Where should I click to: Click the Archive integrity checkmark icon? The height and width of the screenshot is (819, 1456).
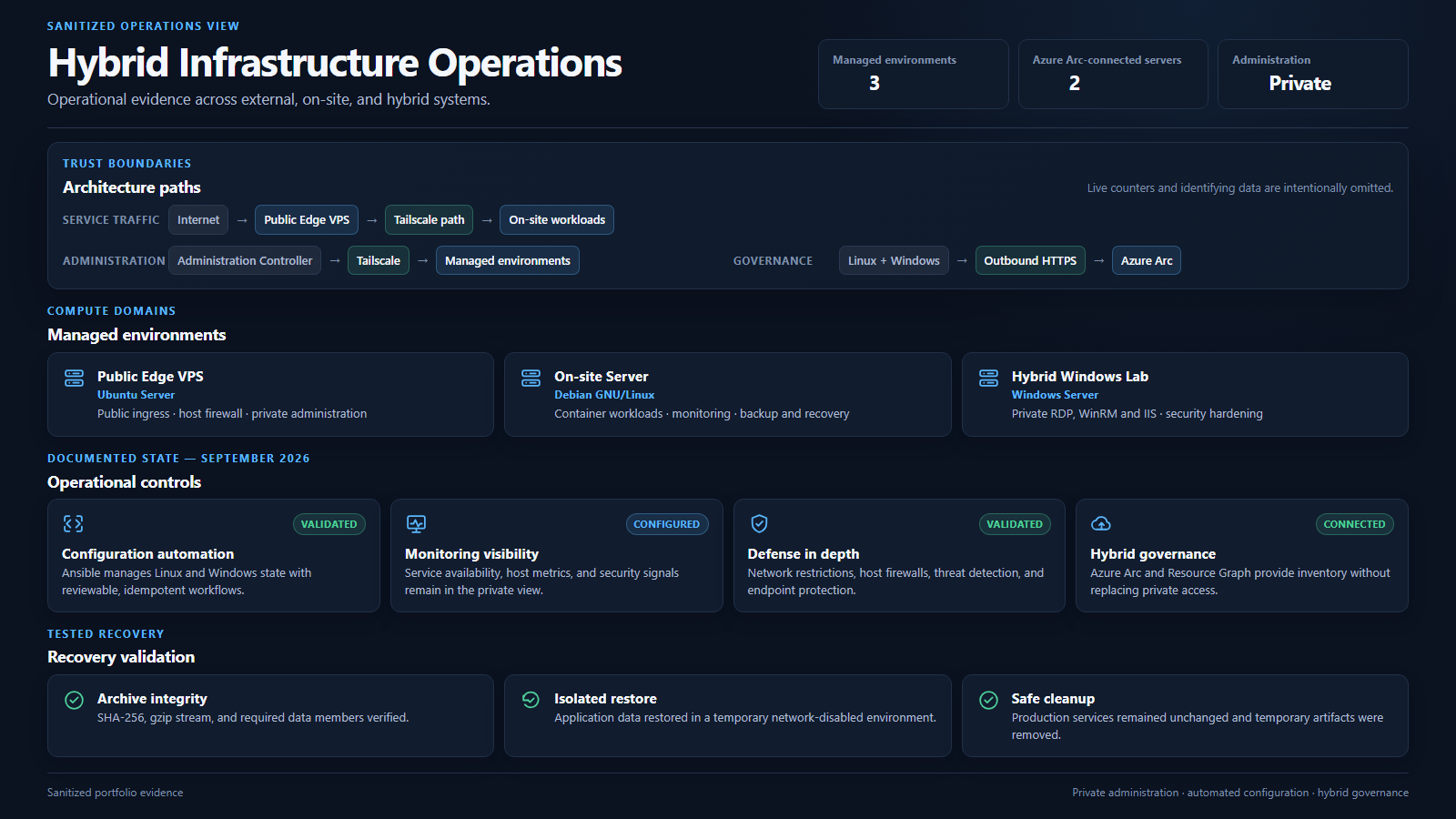pos(75,700)
